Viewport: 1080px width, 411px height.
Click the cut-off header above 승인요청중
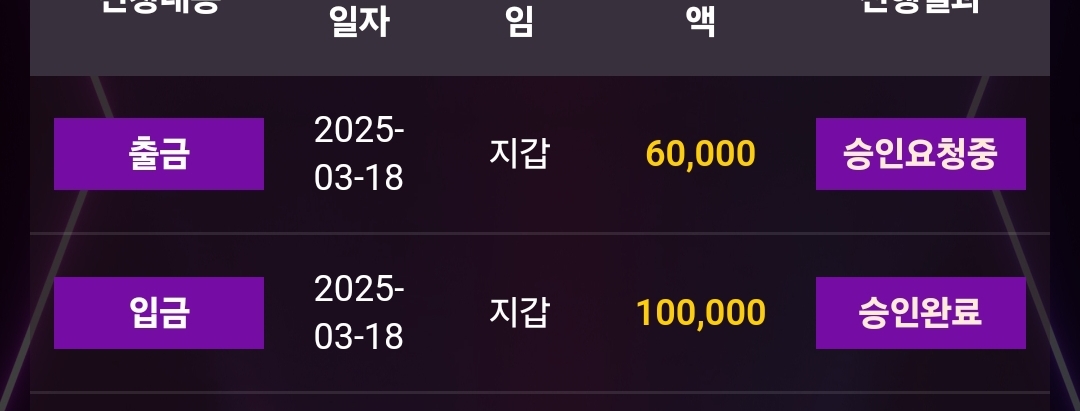[920, 5]
